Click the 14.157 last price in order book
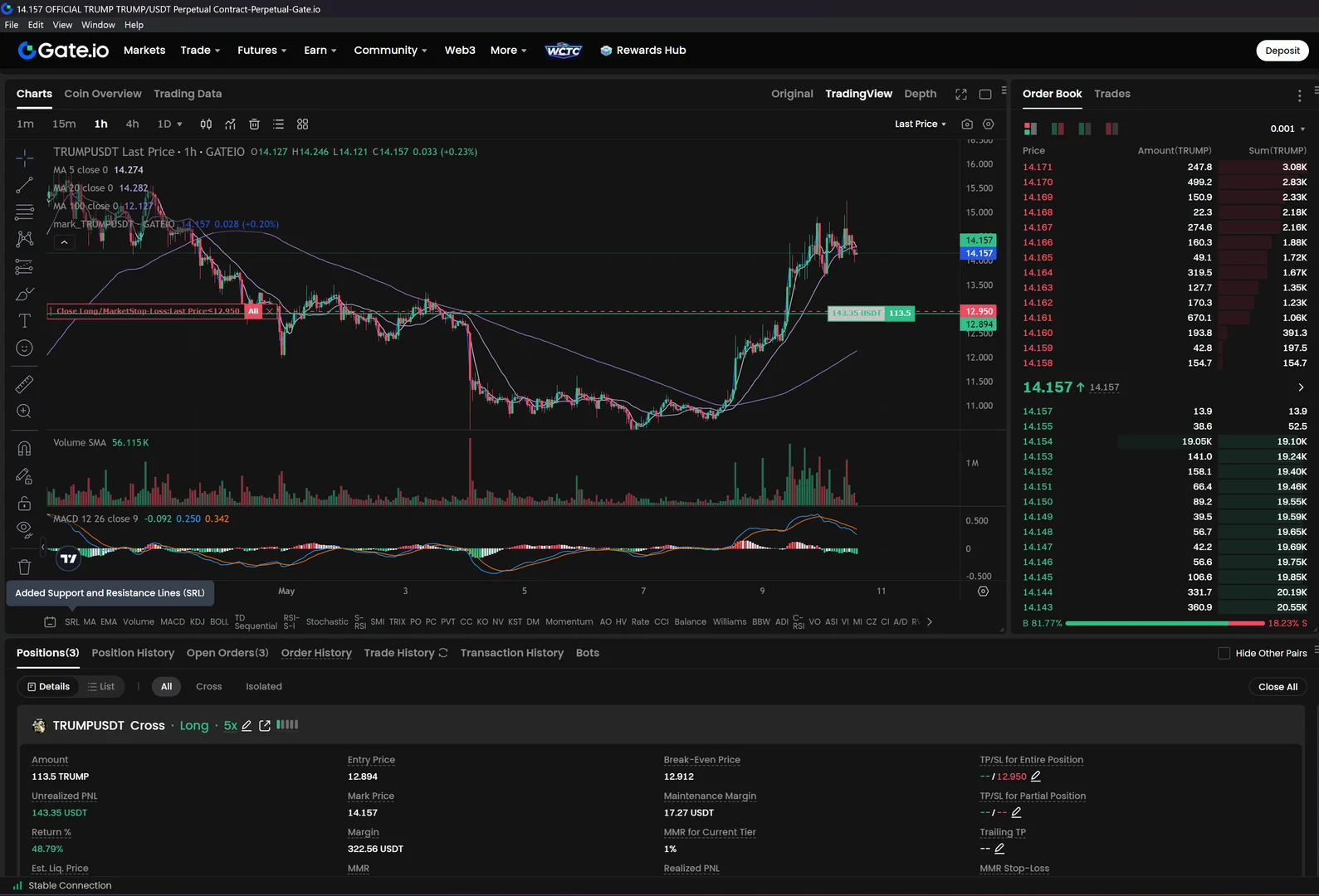The image size is (1319, 896). coord(1048,387)
